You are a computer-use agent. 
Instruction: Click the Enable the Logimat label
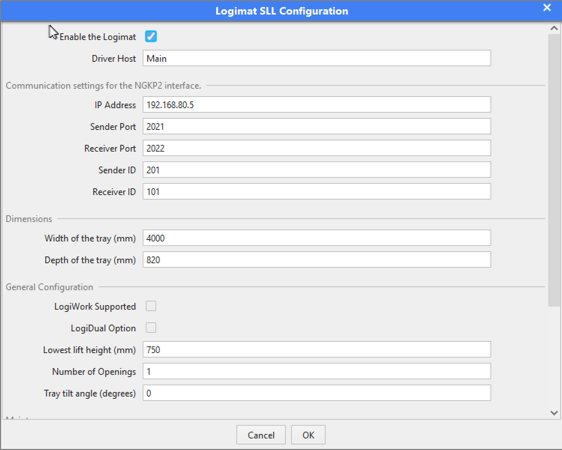97,37
